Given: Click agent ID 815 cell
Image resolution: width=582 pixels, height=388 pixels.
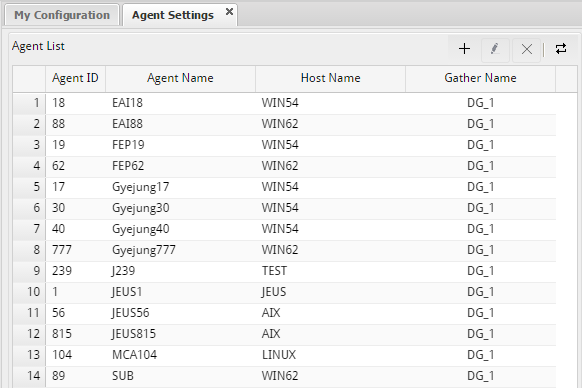Looking at the screenshot, I should click(76, 334).
